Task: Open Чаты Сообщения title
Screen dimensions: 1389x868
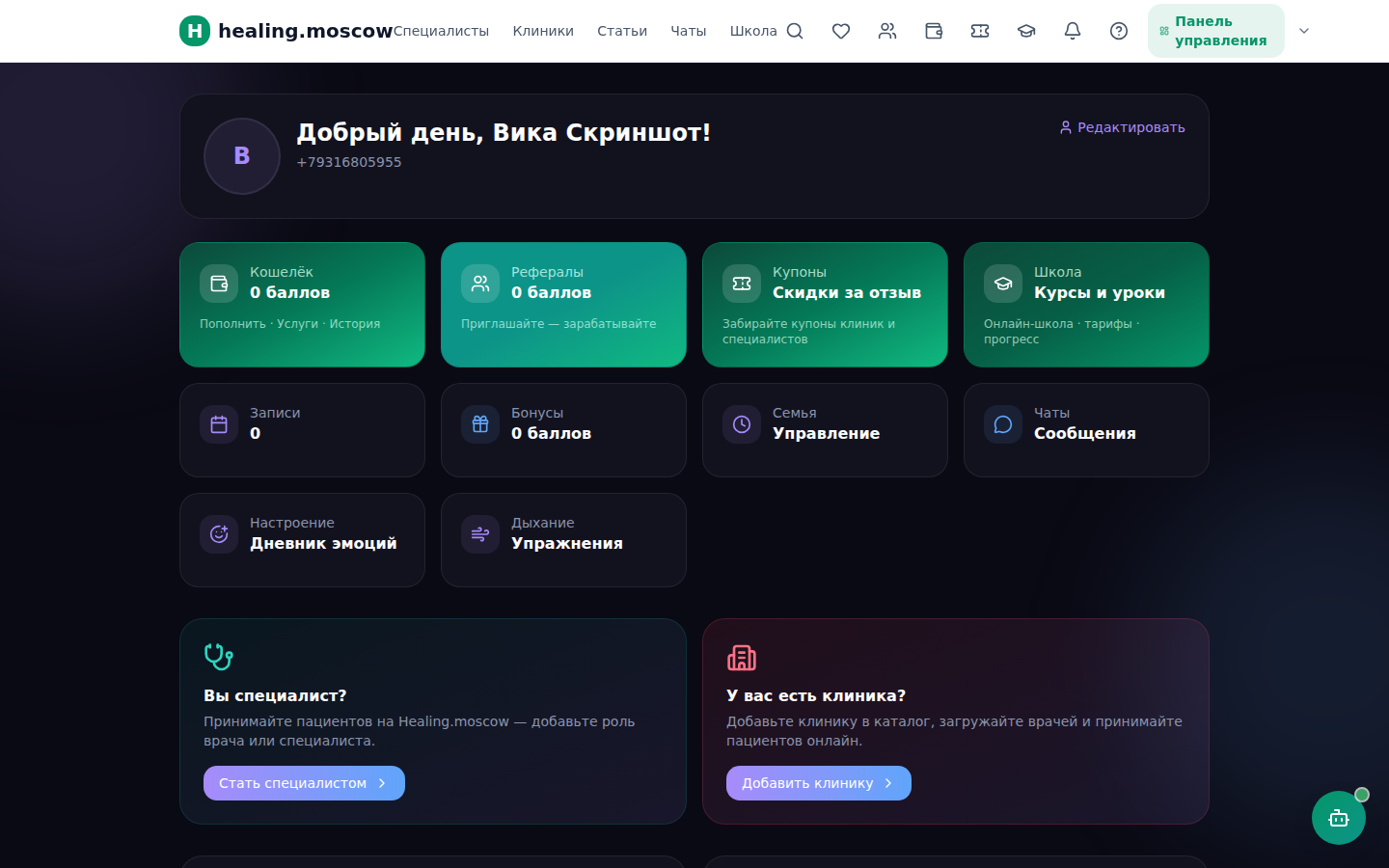Action: pyautogui.click(x=1085, y=434)
